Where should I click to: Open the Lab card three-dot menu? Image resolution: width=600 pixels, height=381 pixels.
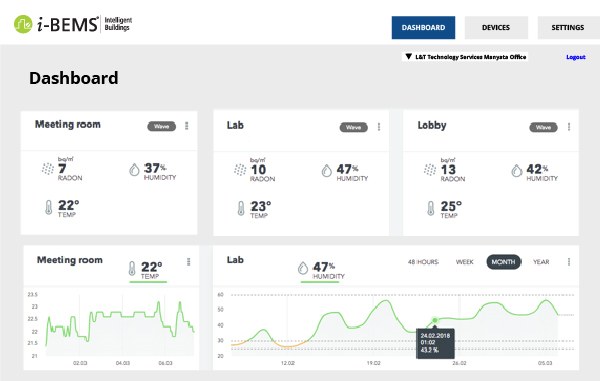coord(379,127)
